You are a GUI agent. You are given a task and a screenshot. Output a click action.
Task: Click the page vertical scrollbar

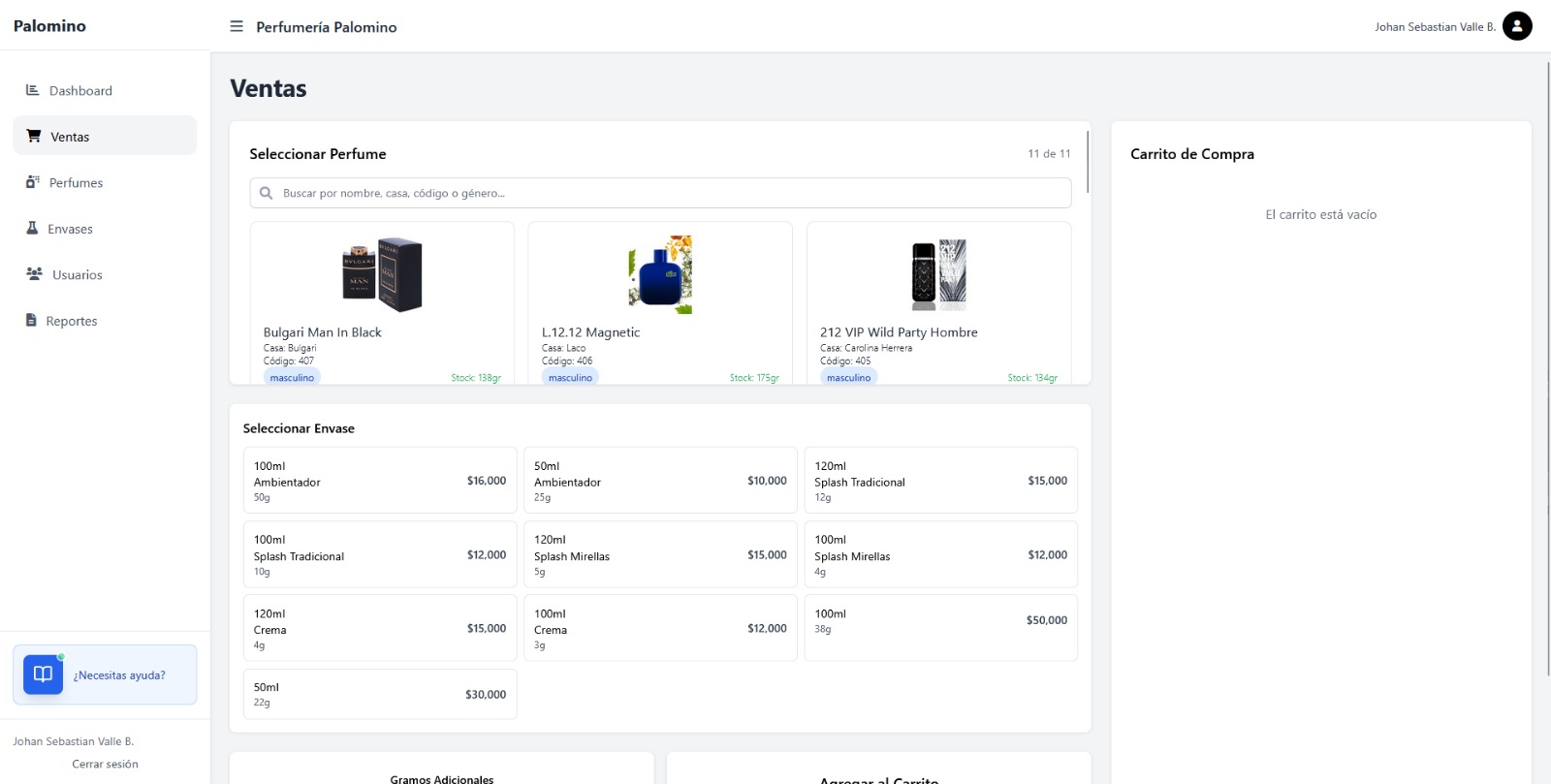pos(1548,368)
